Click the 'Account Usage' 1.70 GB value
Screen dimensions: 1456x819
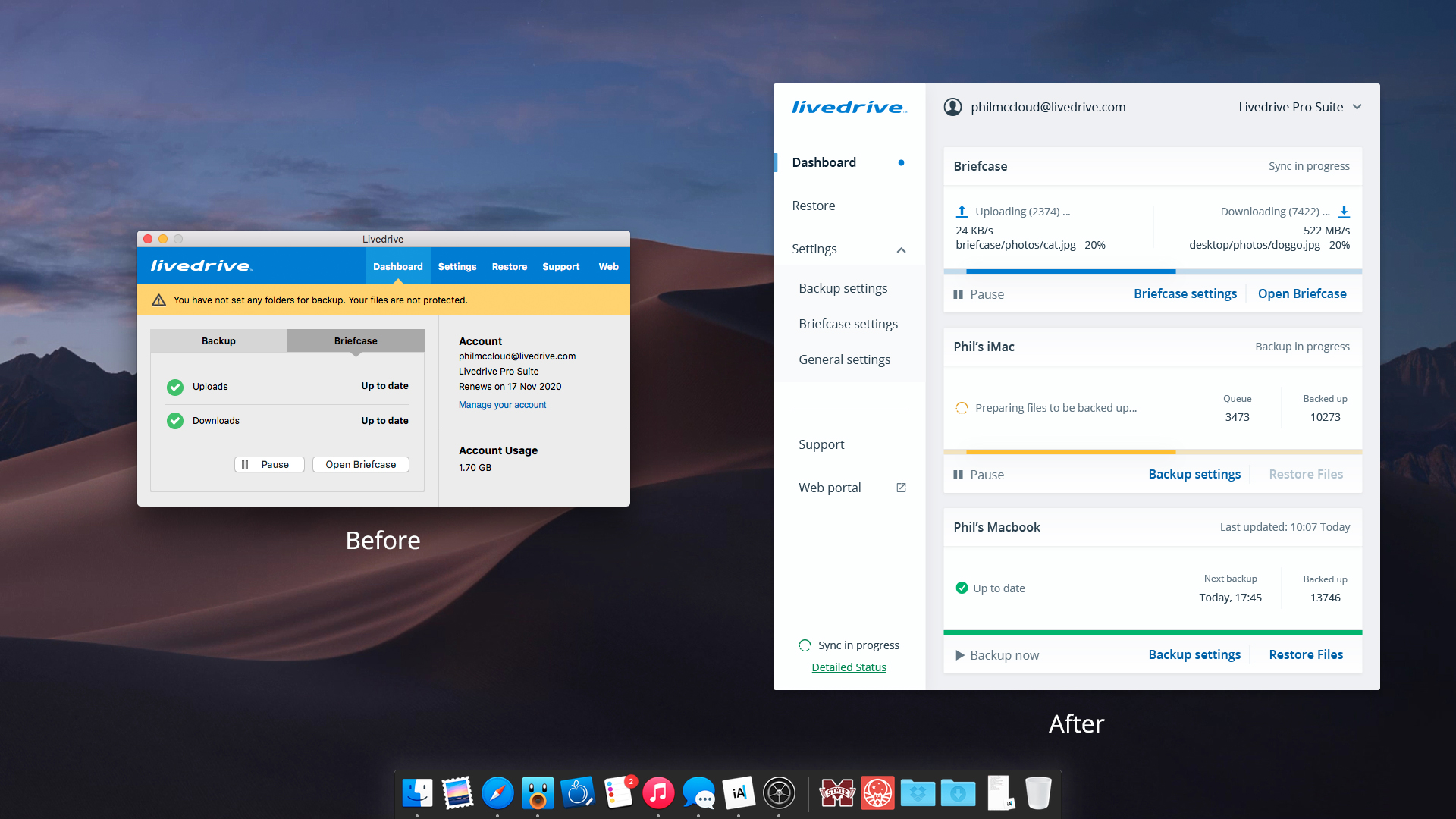475,468
